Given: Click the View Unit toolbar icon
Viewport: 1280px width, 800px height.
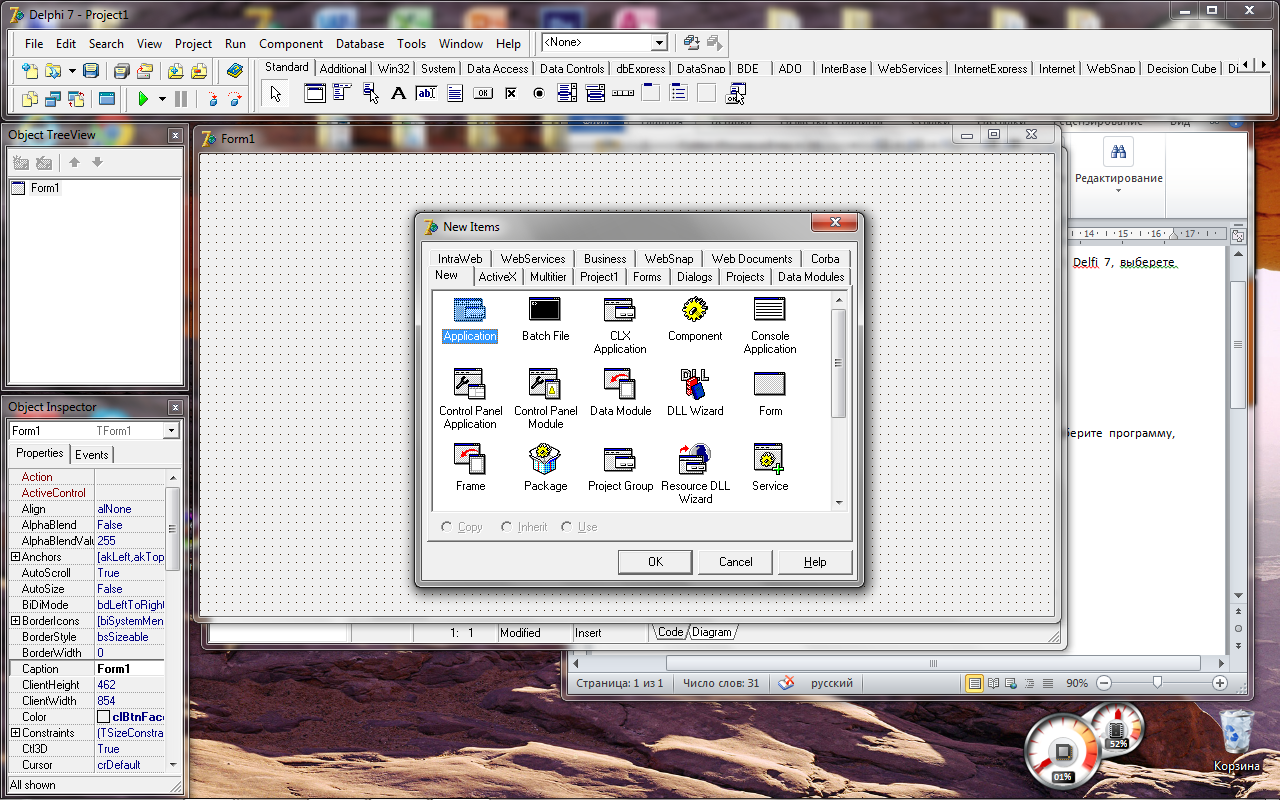Looking at the screenshot, I should [30, 99].
